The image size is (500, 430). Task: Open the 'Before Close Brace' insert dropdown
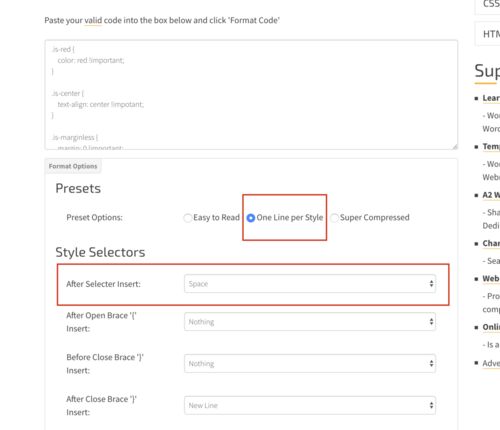pyautogui.click(x=310, y=363)
